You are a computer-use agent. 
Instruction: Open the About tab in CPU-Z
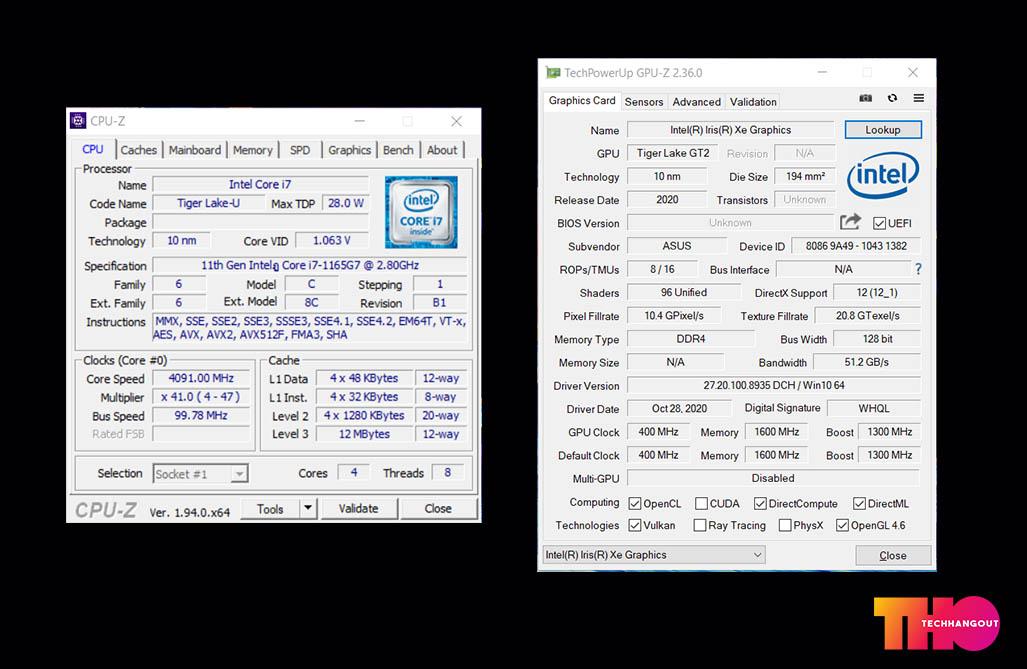point(442,150)
